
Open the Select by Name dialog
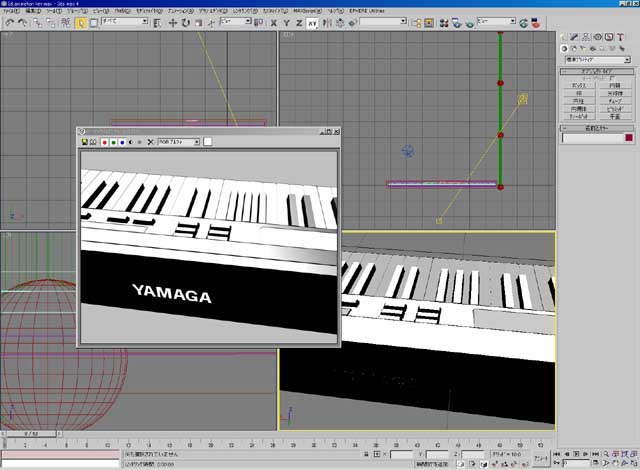[x=157, y=23]
